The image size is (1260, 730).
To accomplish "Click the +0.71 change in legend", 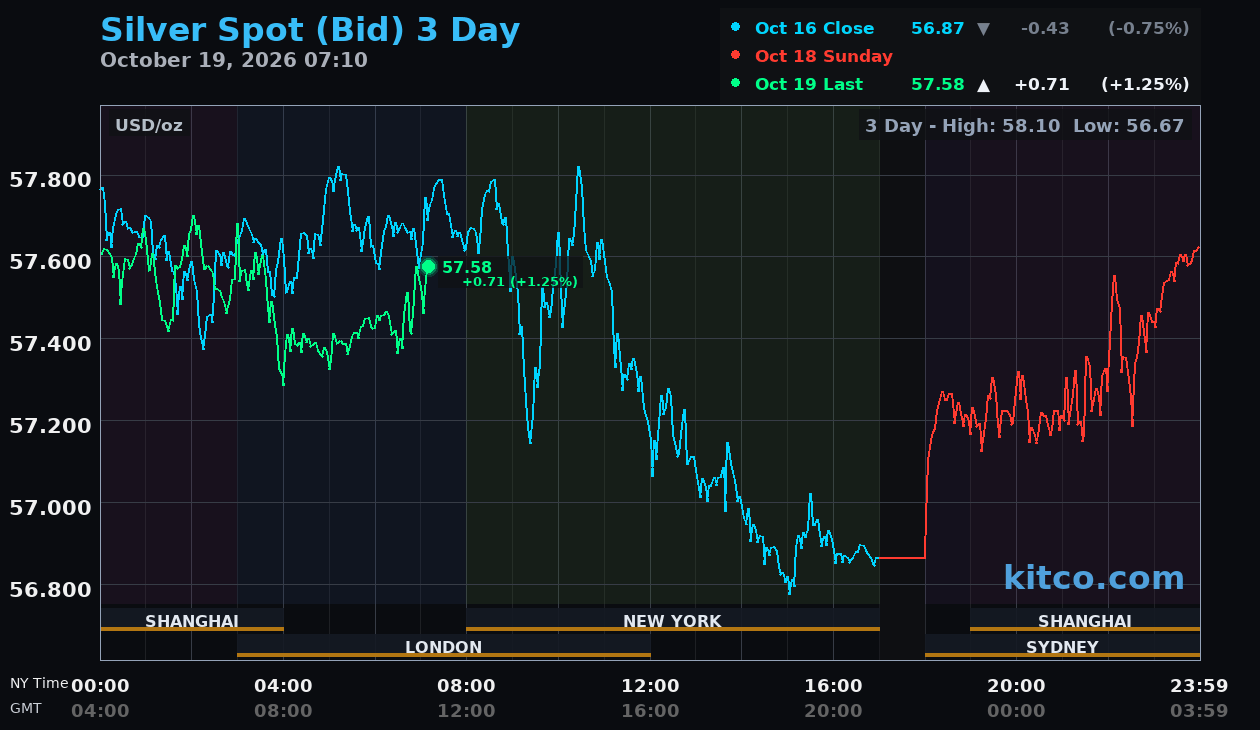I will [1042, 84].
